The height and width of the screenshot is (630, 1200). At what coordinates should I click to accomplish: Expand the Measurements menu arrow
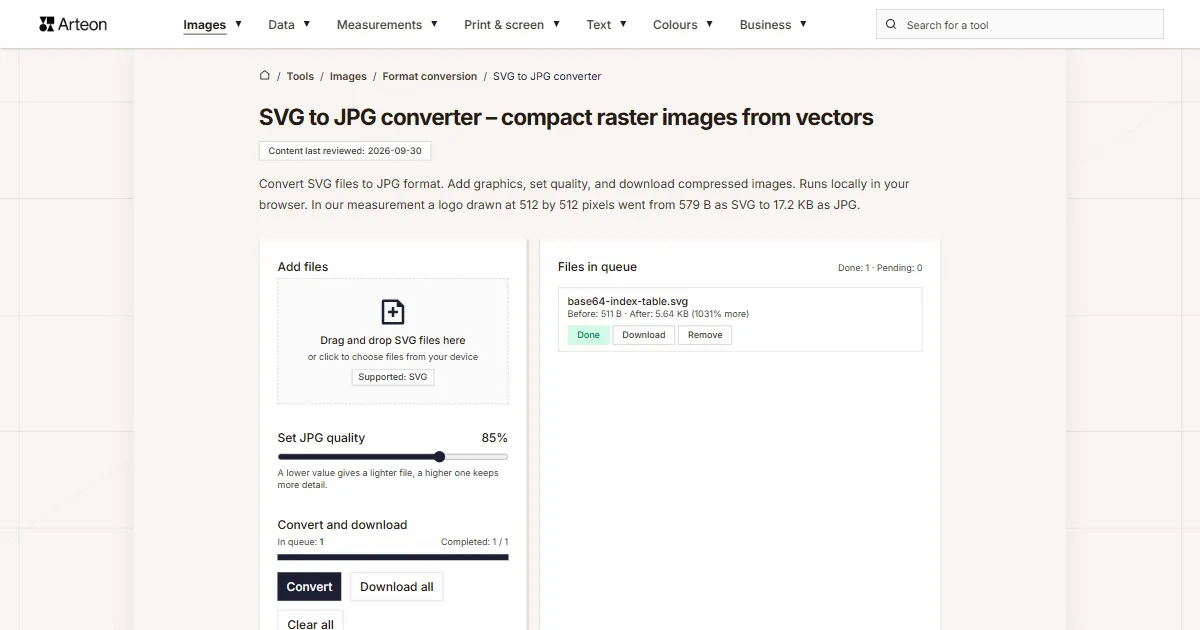coord(434,24)
